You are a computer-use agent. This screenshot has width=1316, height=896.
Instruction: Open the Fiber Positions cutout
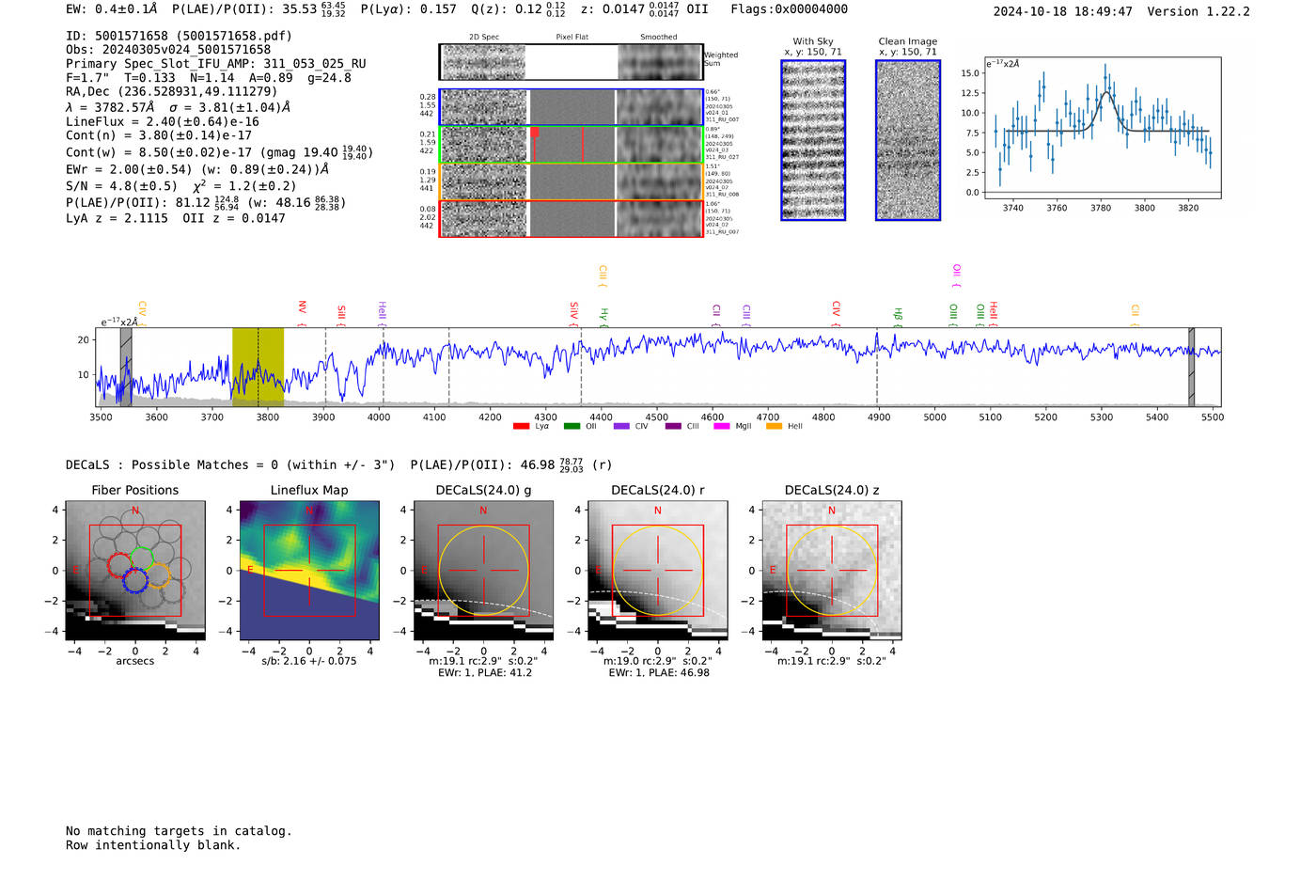(x=135, y=571)
